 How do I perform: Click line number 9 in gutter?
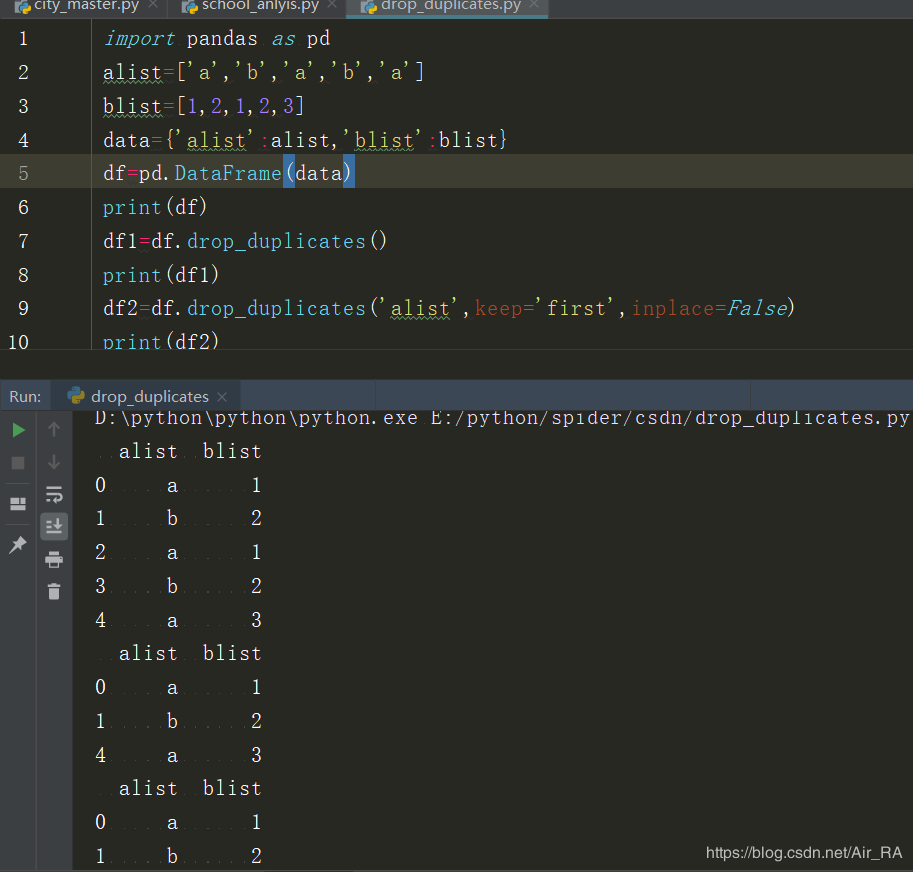[23, 309]
